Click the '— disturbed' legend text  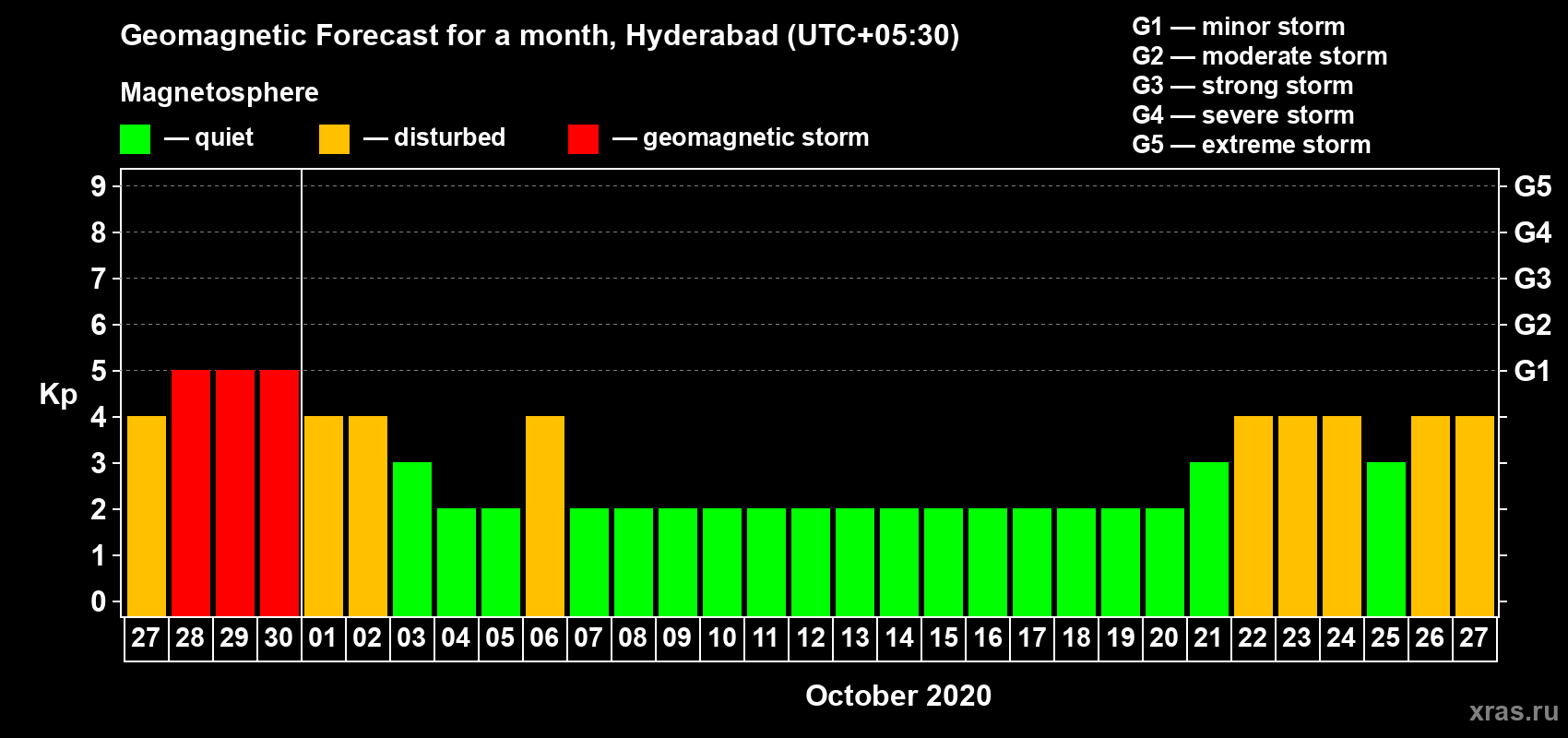(x=434, y=138)
